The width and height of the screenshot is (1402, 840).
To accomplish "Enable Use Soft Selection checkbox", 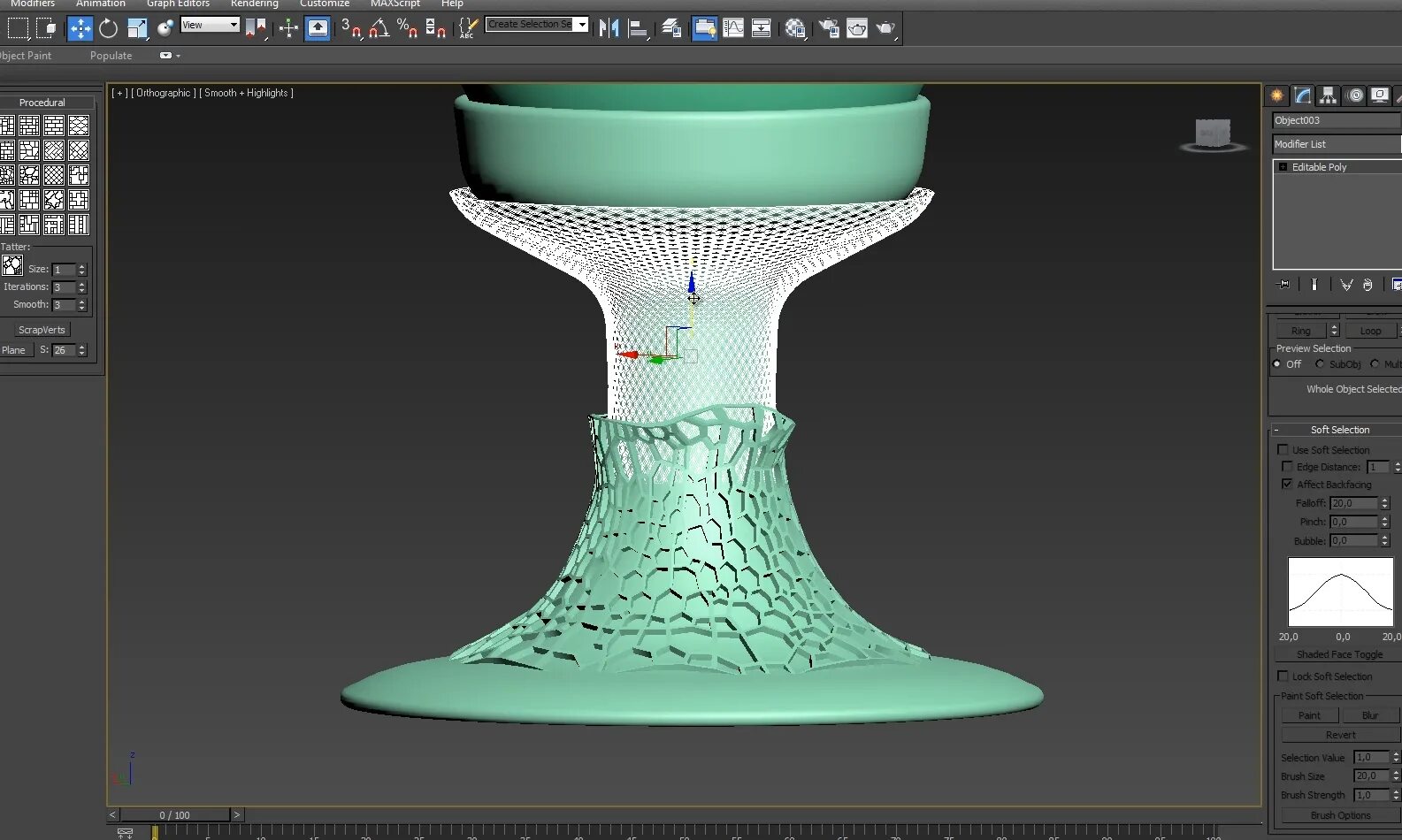I will tap(1283, 450).
